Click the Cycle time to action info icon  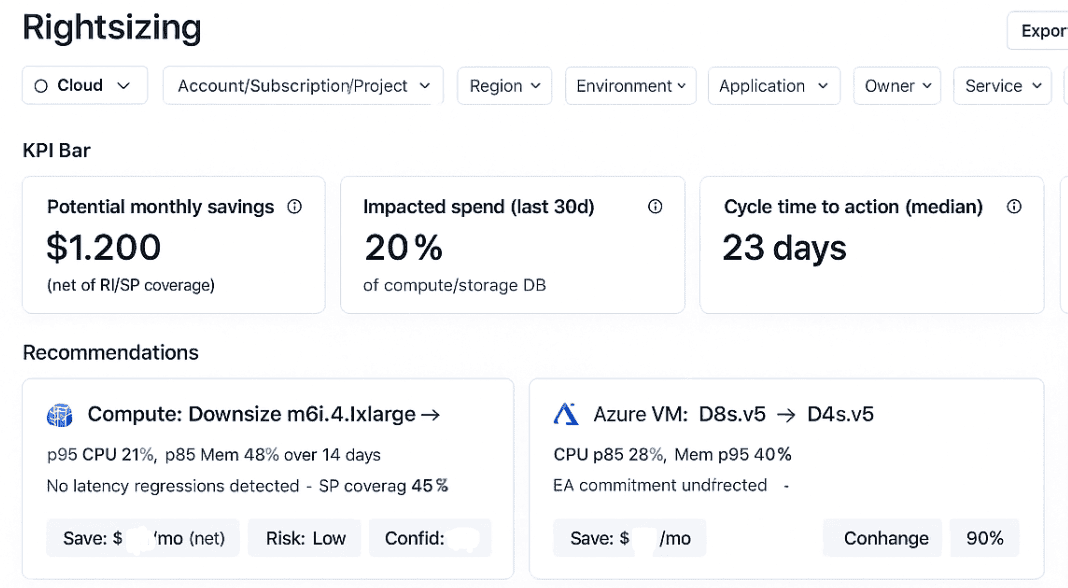coord(1014,206)
